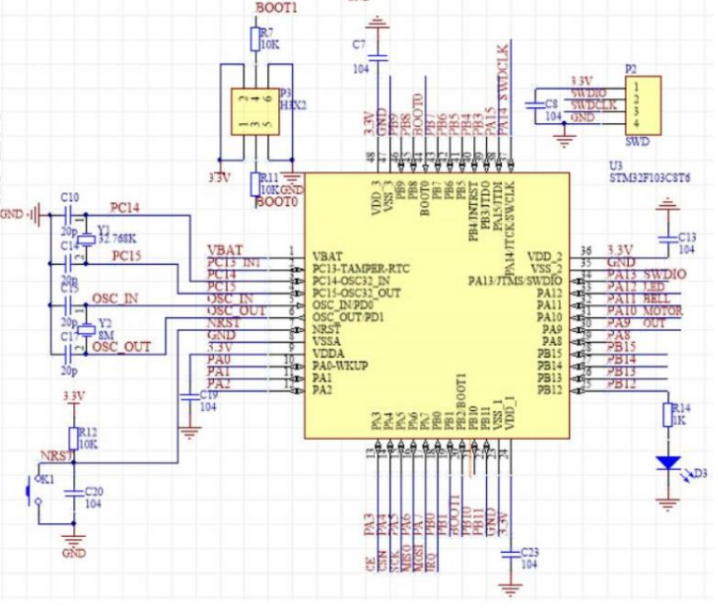Select capacitor C10 near the PC14 net
Viewport: 718px width, 609px height.
click(68, 214)
